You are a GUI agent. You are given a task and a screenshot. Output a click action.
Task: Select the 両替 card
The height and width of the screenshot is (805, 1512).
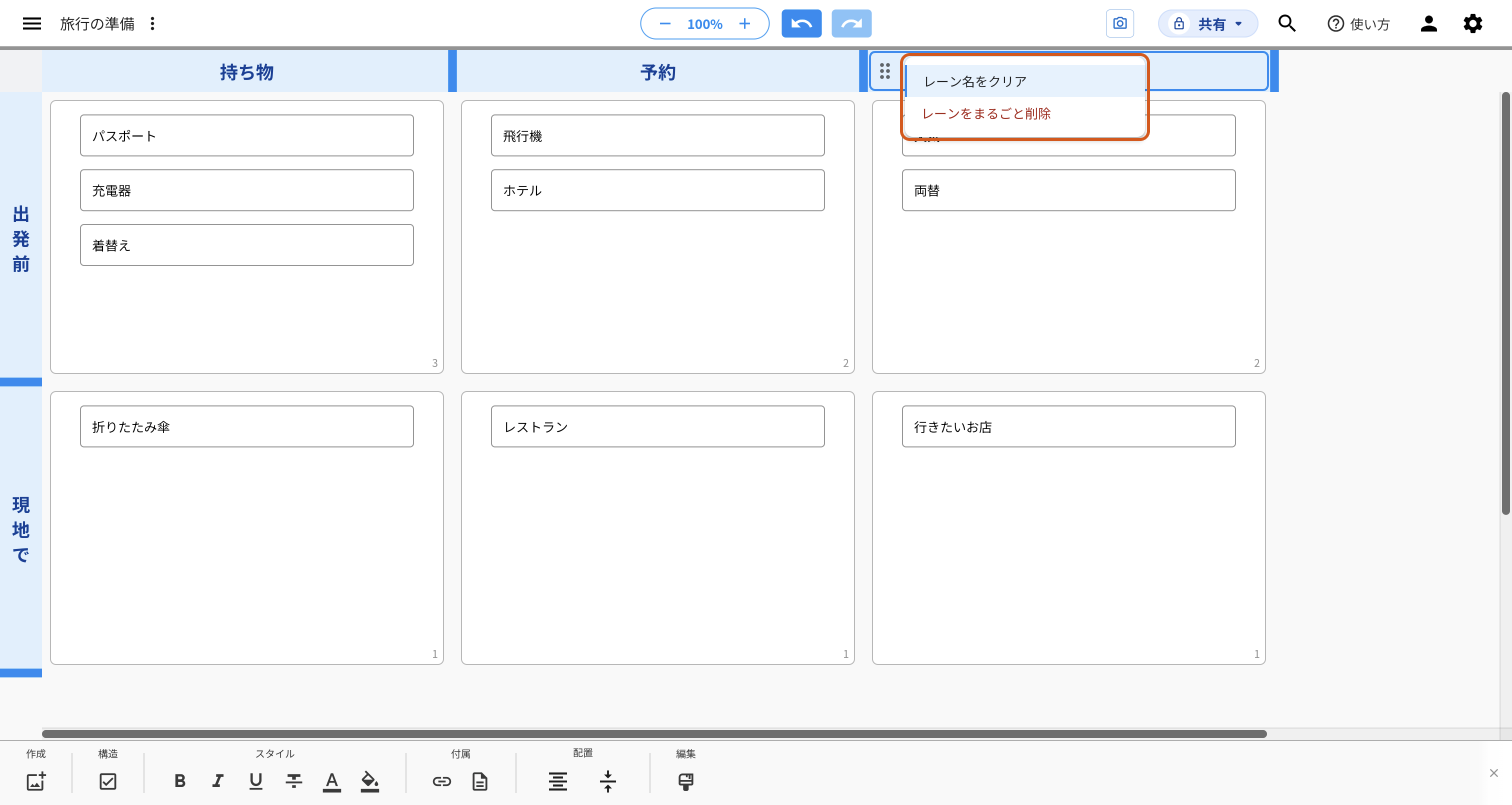(x=1069, y=190)
